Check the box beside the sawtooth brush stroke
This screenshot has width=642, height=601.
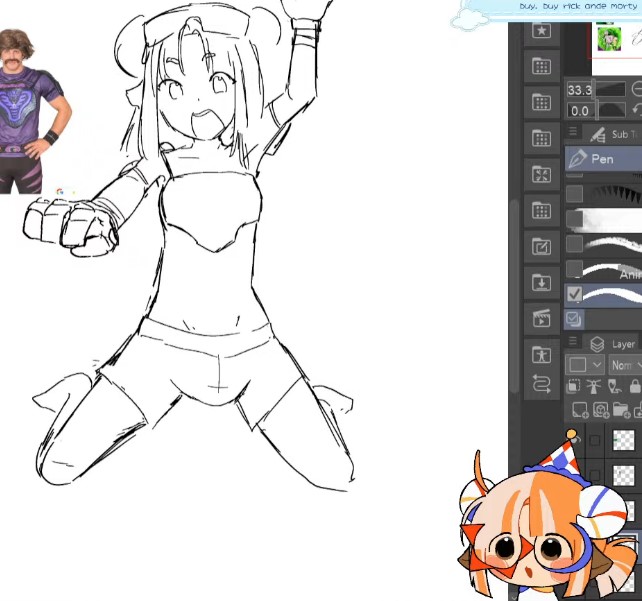(x=574, y=193)
